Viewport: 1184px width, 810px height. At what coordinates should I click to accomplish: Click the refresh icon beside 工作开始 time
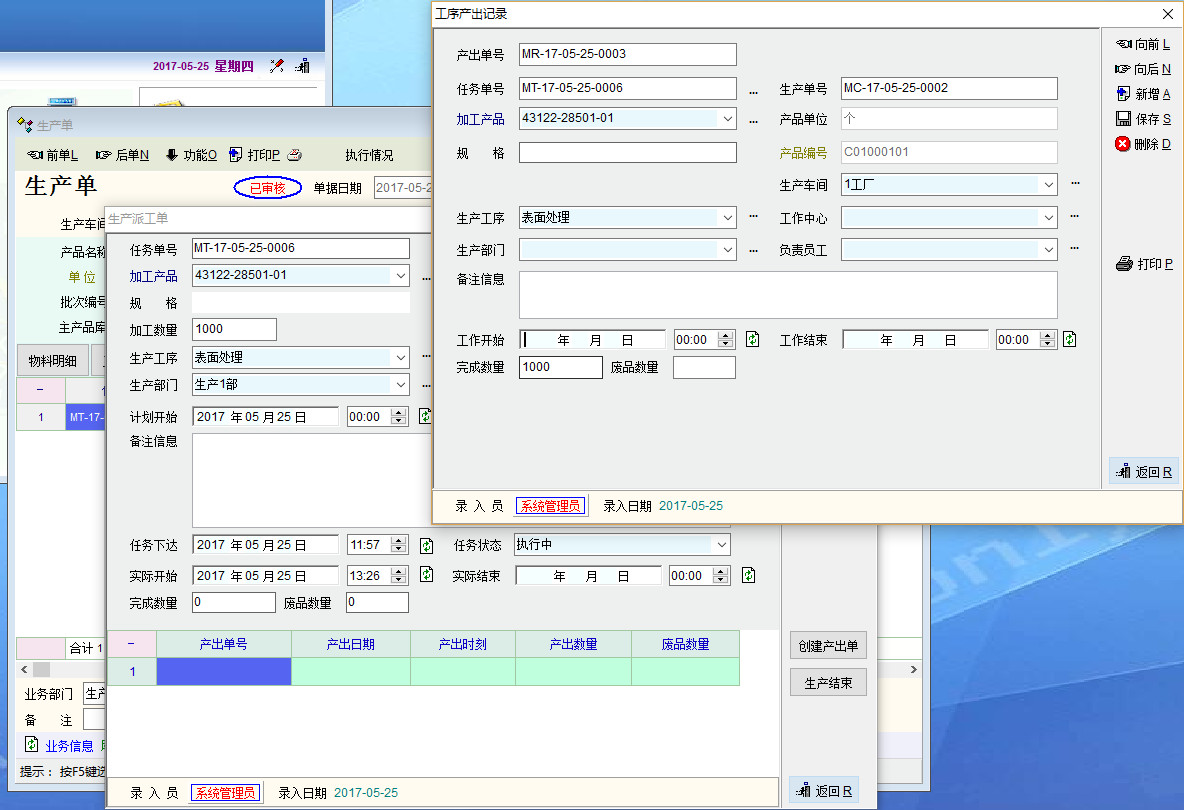coord(753,340)
